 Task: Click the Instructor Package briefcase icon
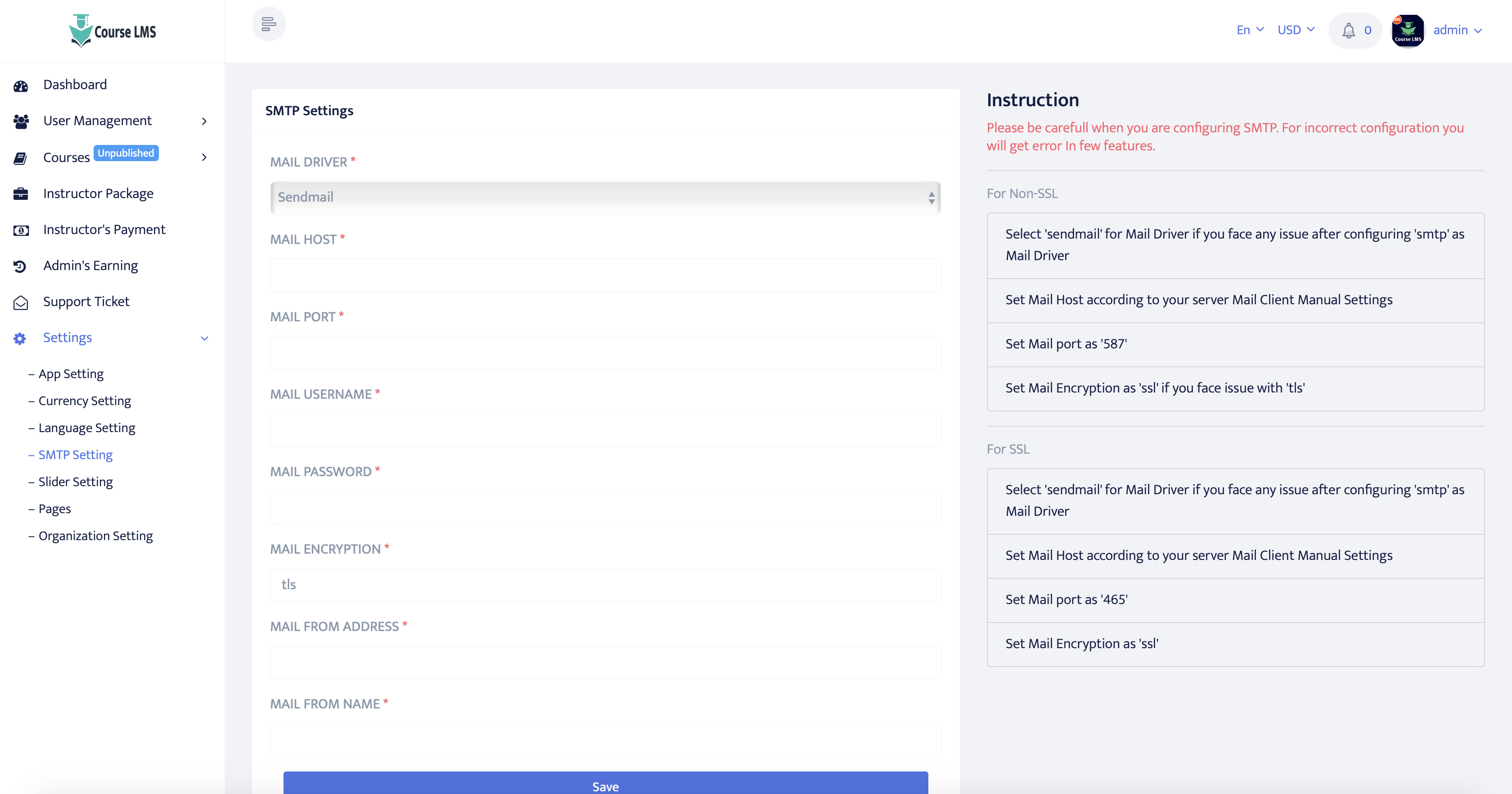pyautogui.click(x=21, y=194)
